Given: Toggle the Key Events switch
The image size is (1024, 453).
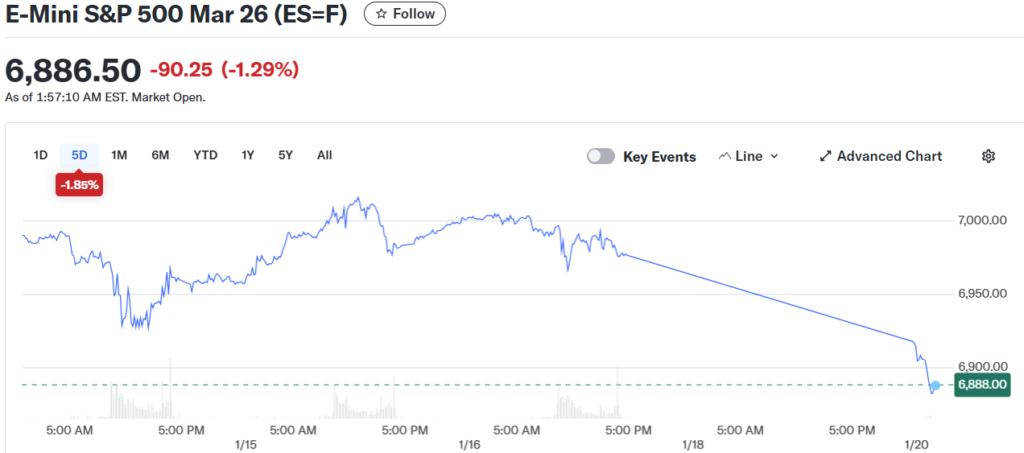Looking at the screenshot, I should click(601, 156).
